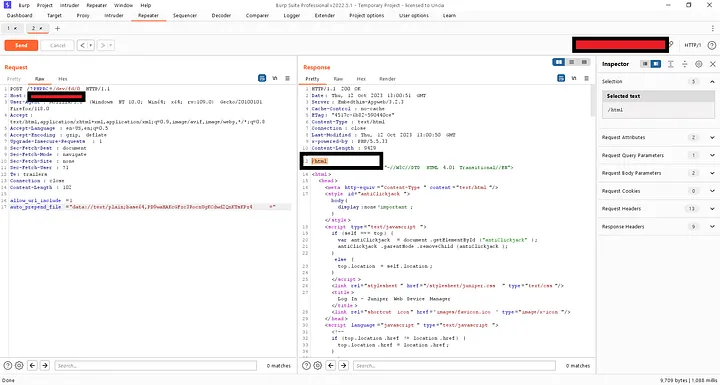This screenshot has height=385, width=720.
Task: Open response pane options menu icon
Action: coord(586,79)
